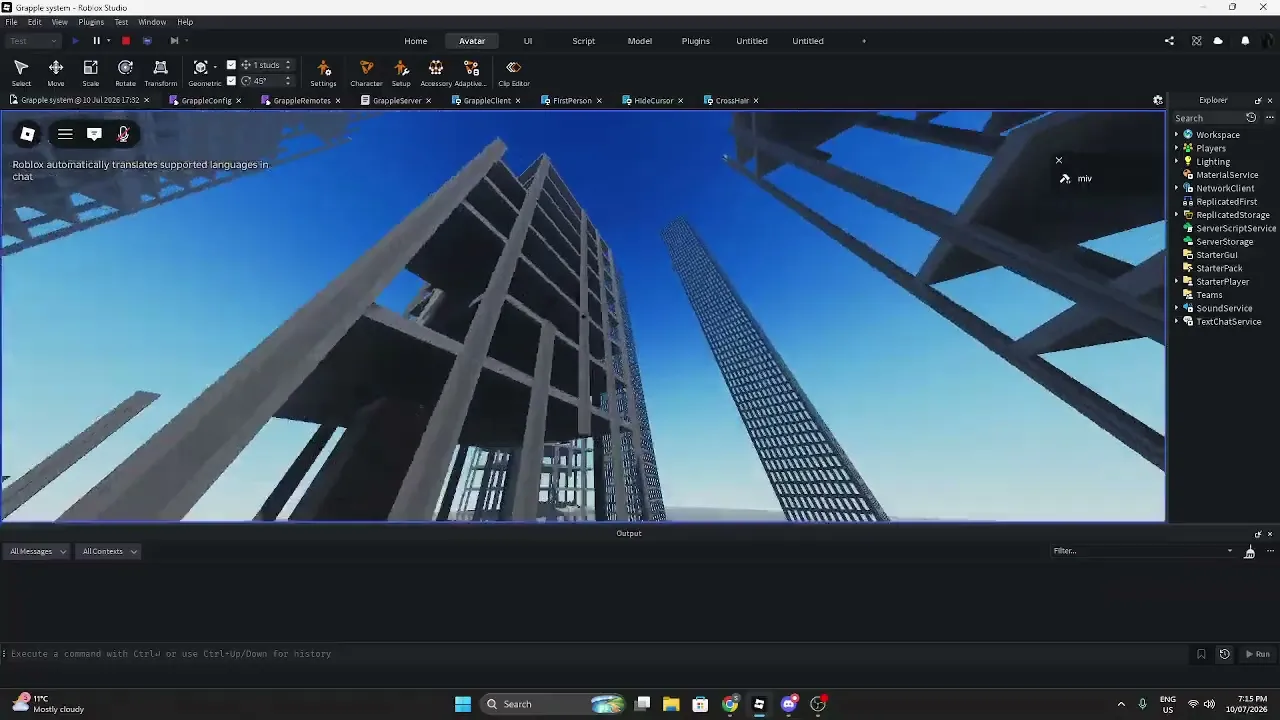Pick the Transform tool
1280x720 pixels.
[x=160, y=73]
